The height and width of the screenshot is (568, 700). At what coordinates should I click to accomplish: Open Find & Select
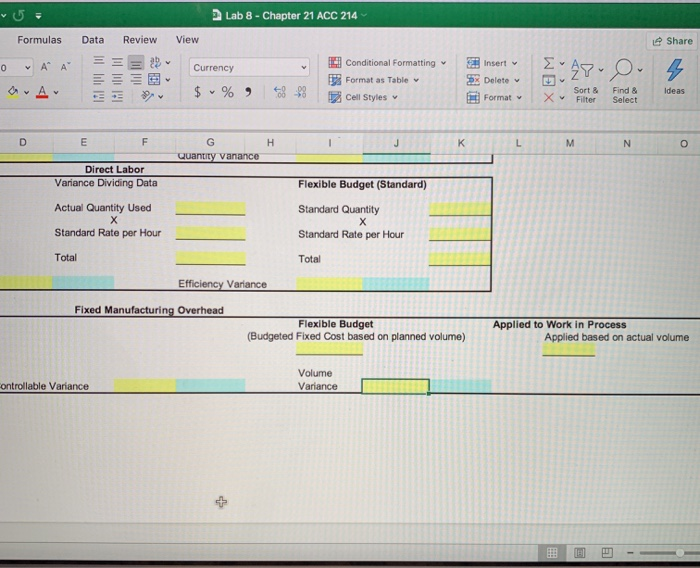click(625, 80)
